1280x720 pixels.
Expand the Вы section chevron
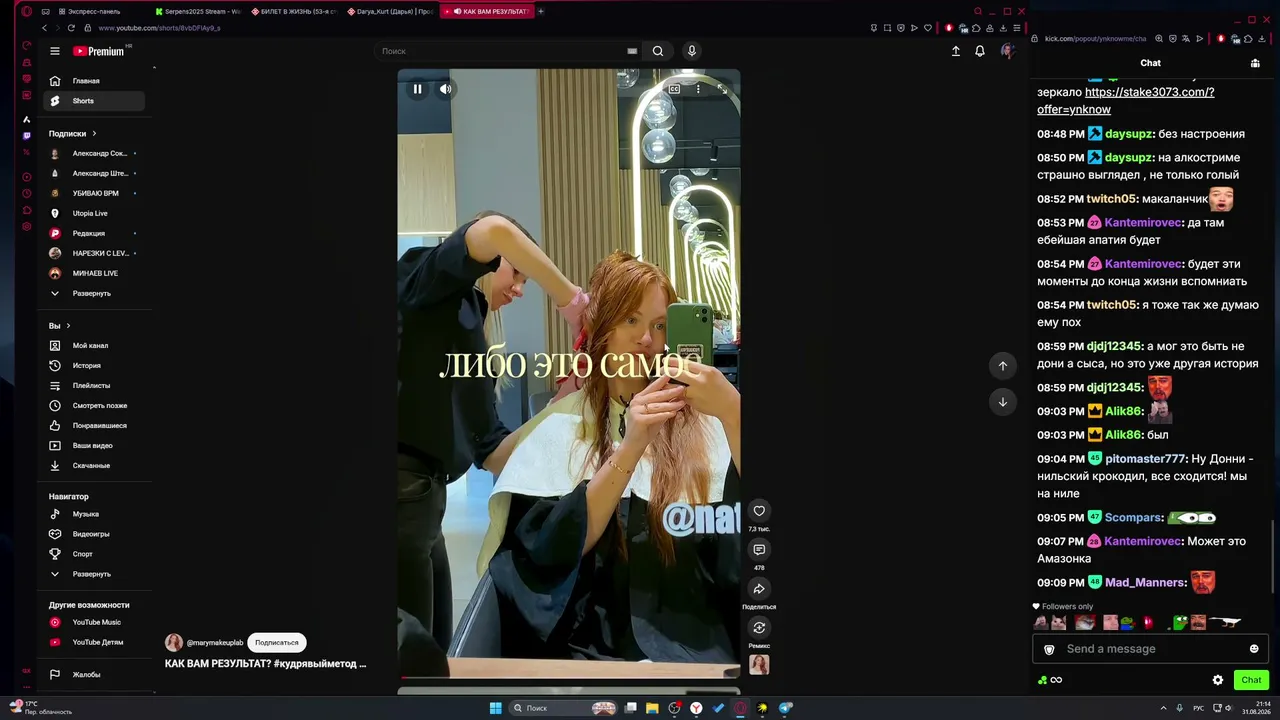pyautogui.click(x=68, y=326)
